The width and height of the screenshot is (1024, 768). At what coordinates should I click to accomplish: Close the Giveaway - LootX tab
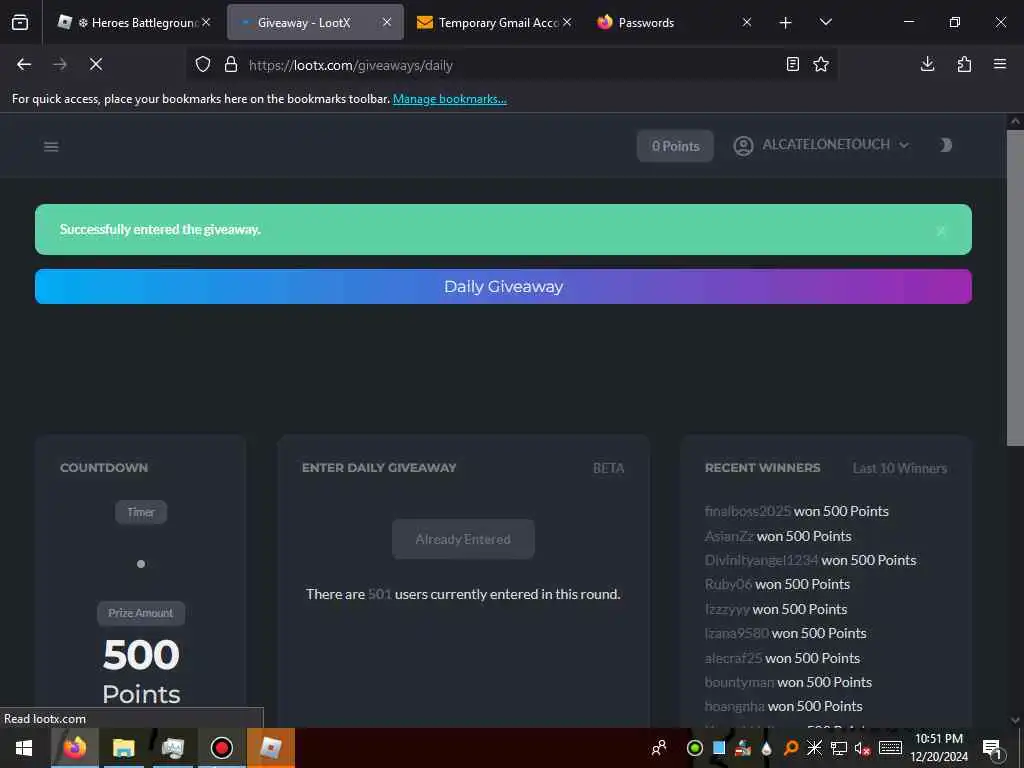[387, 22]
